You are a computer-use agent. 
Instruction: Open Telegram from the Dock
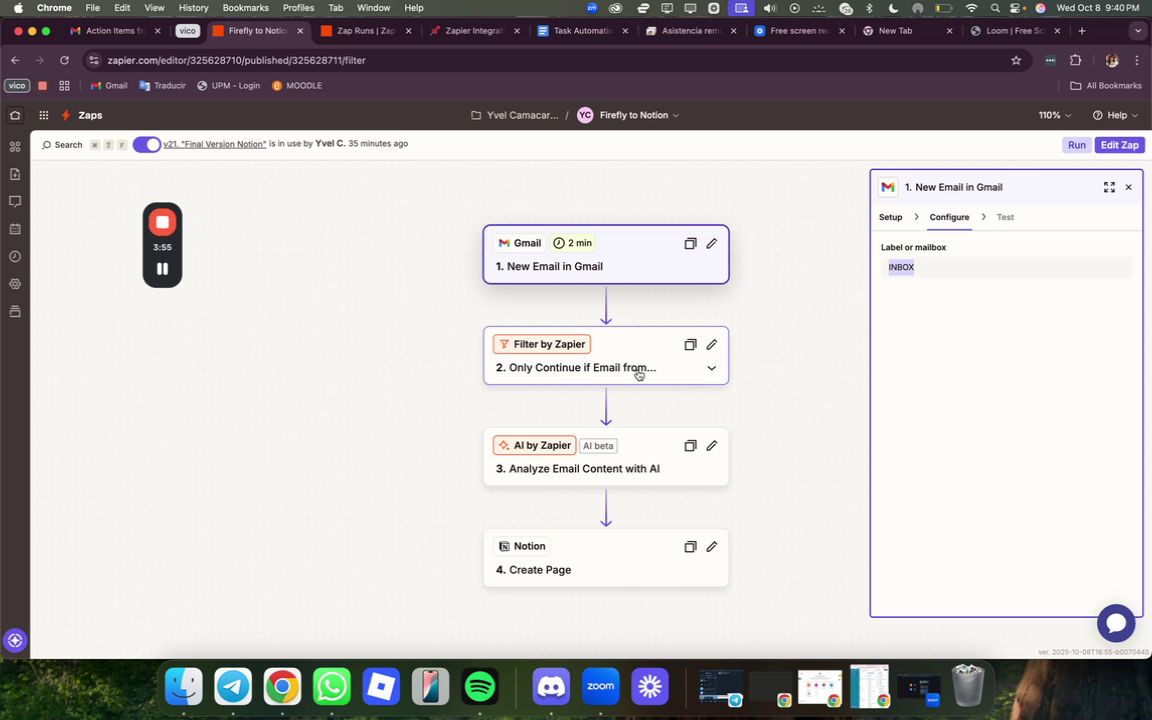coord(233,687)
